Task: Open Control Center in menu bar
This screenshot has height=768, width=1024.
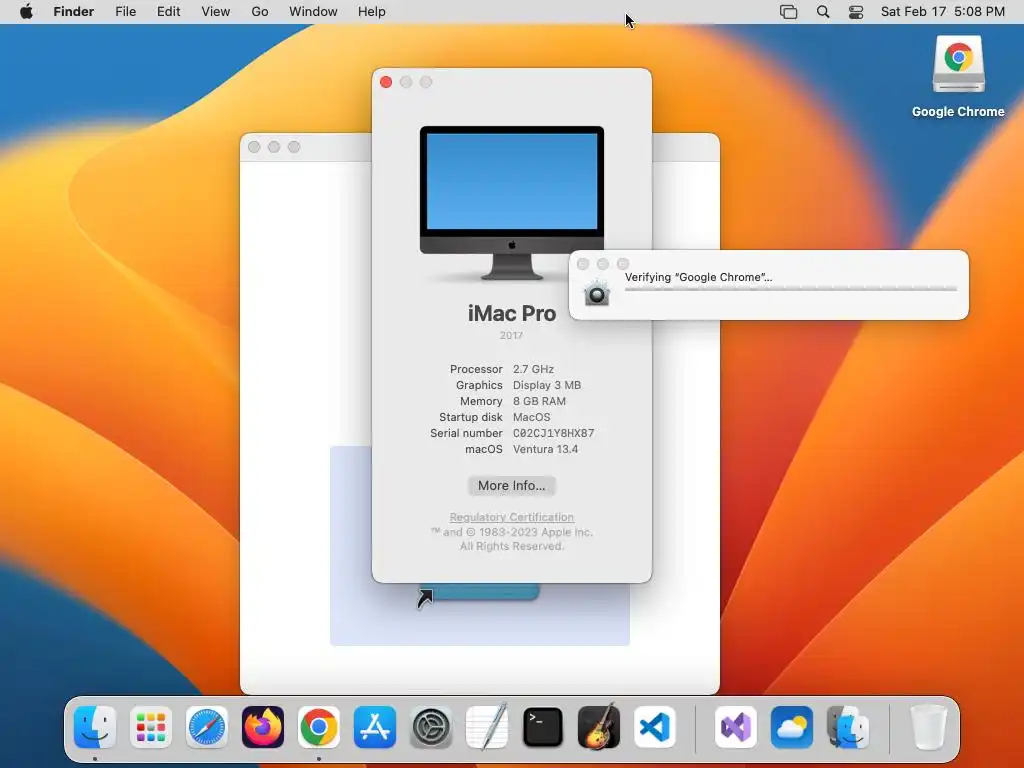Action: [856, 12]
